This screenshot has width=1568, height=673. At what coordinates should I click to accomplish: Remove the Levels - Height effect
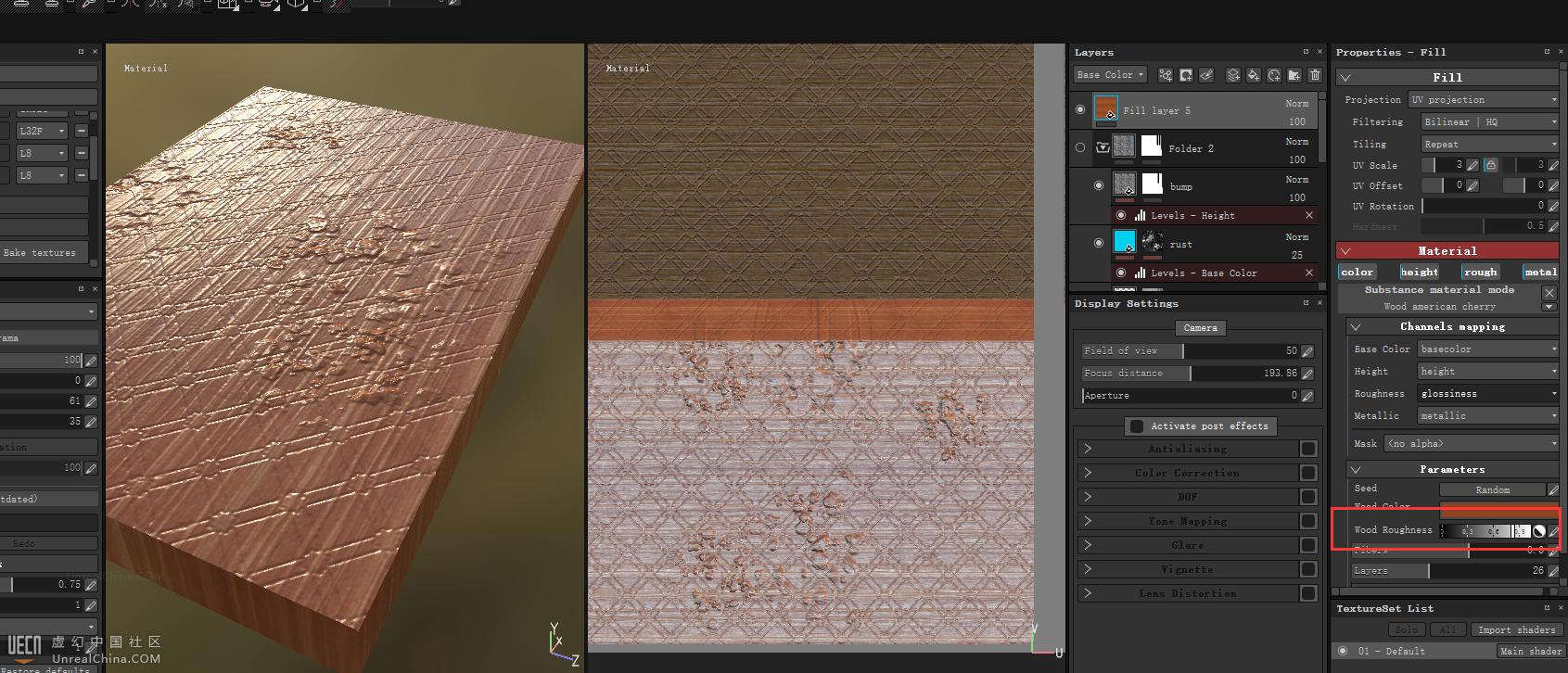click(x=1309, y=215)
